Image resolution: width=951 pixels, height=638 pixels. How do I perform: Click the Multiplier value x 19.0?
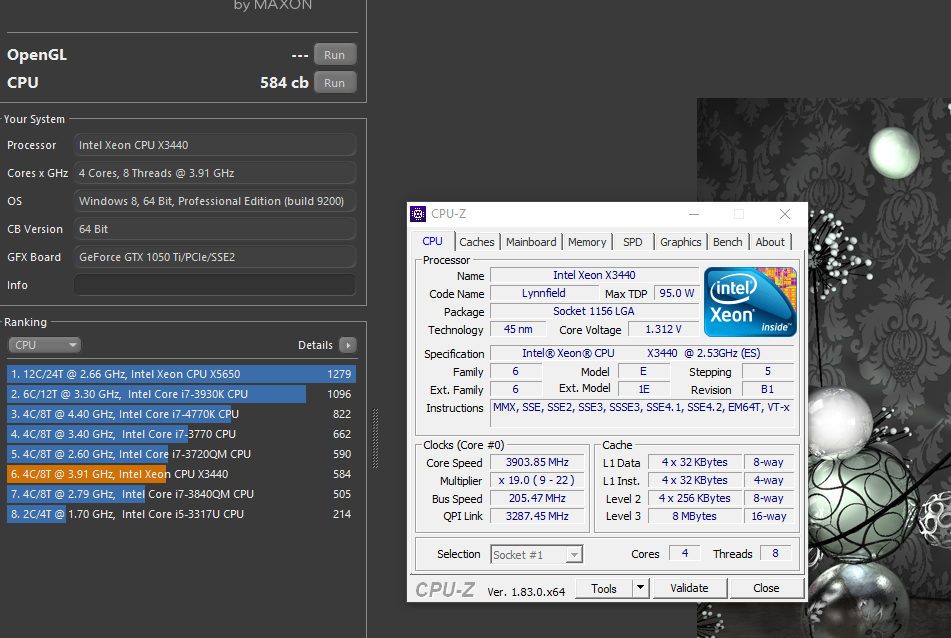[537, 481]
